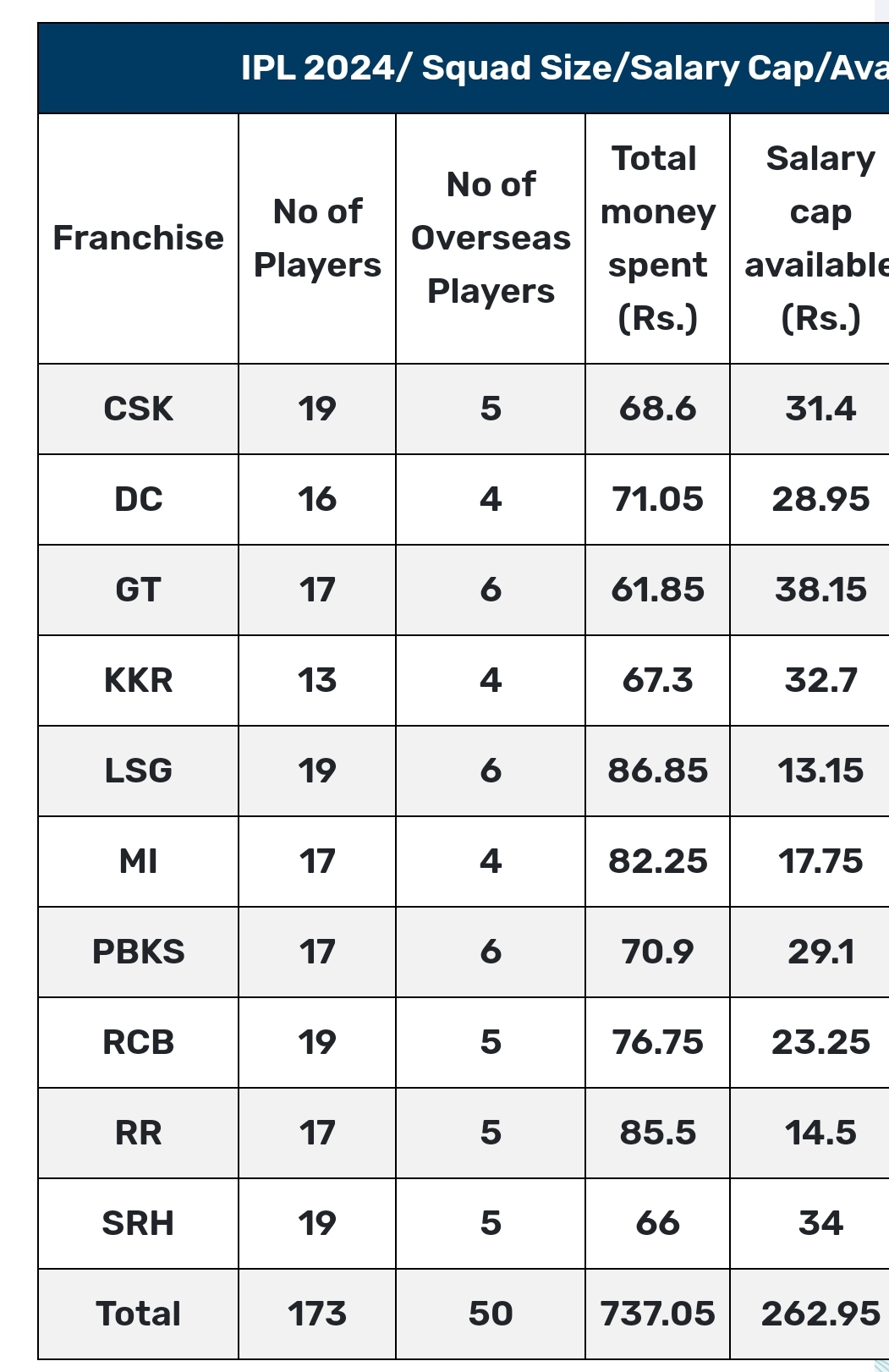Select the Total row label
Image resolution: width=889 pixels, height=1372 pixels.
[138, 1314]
